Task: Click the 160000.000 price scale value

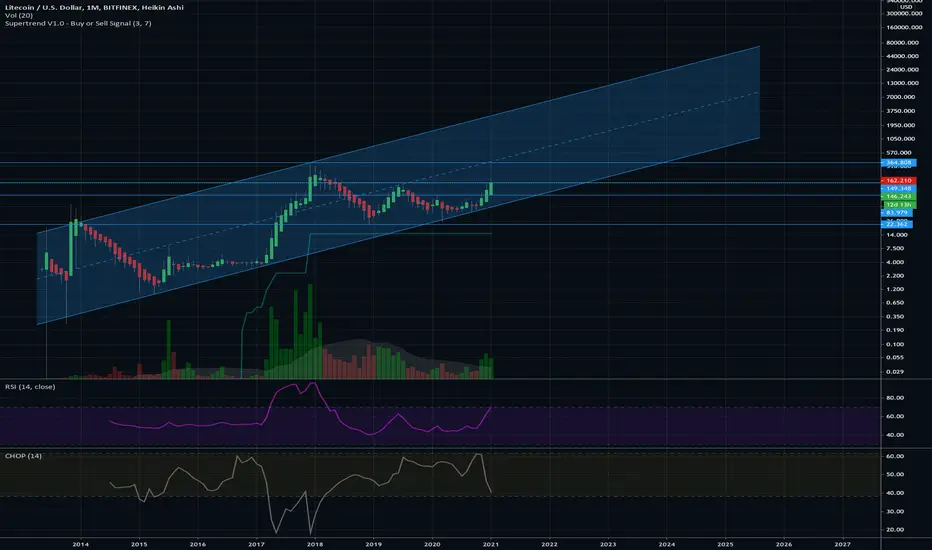Action: click(x=904, y=27)
